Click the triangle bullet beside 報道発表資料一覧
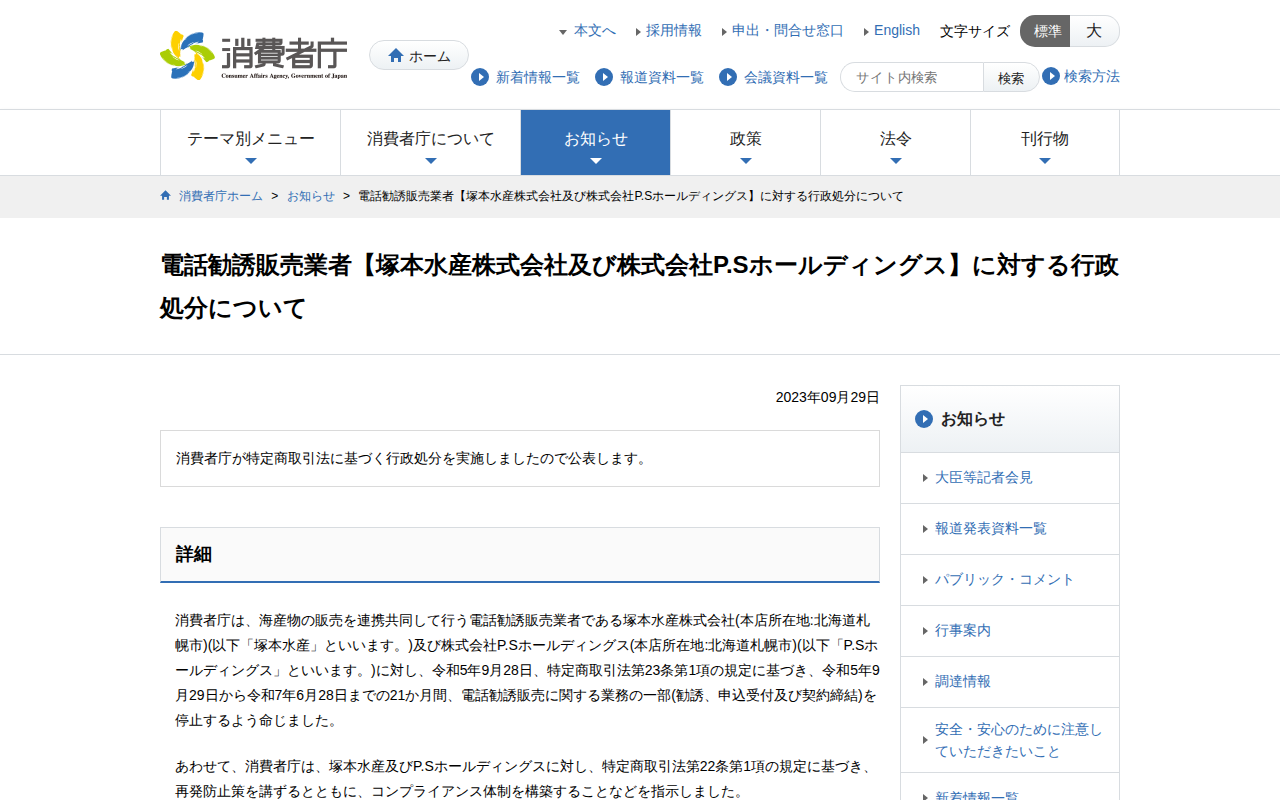 coord(926,529)
